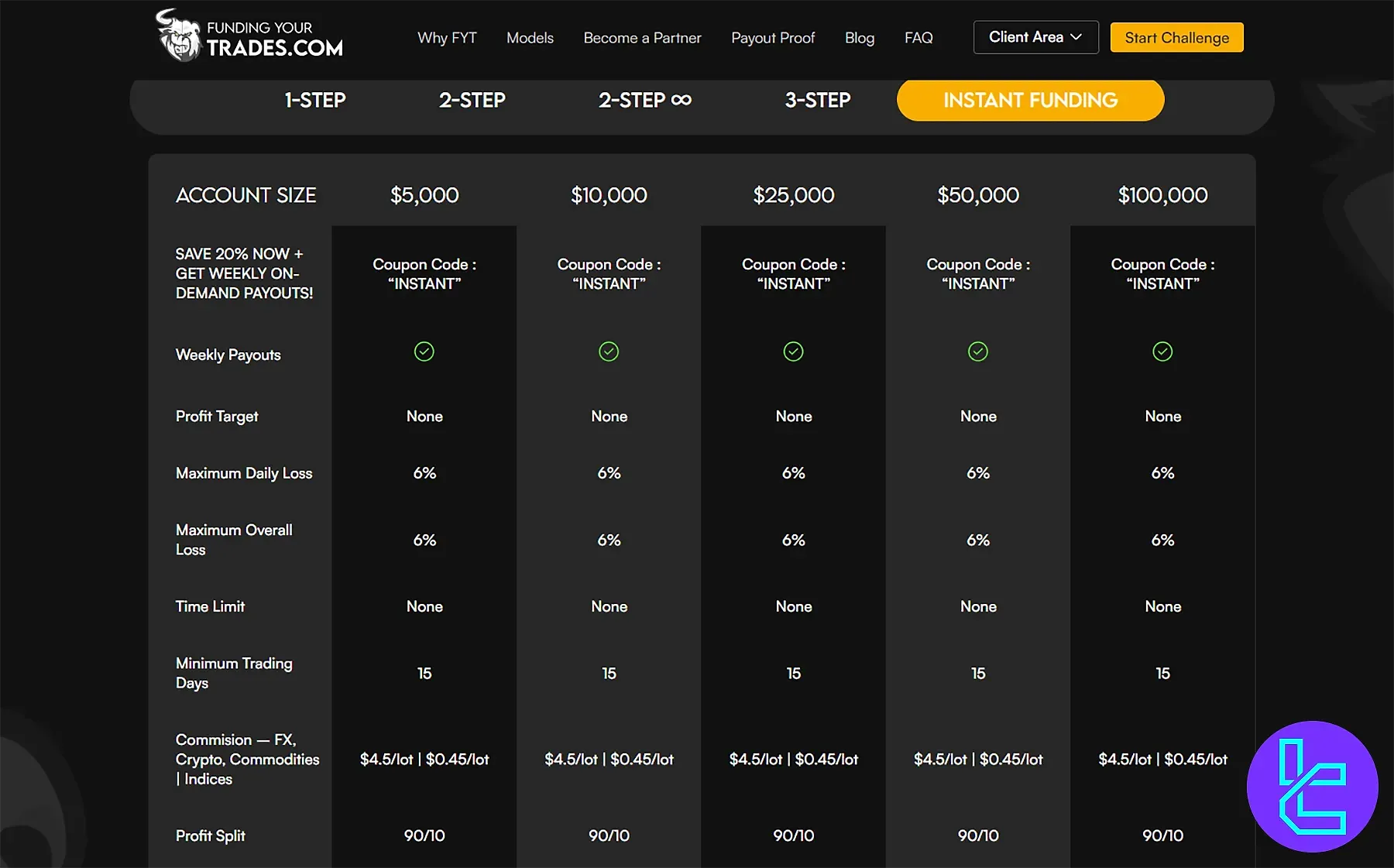The width and height of the screenshot is (1394, 868).
Task: Click the Commision FX, Crypto row label
Action: [x=247, y=760]
